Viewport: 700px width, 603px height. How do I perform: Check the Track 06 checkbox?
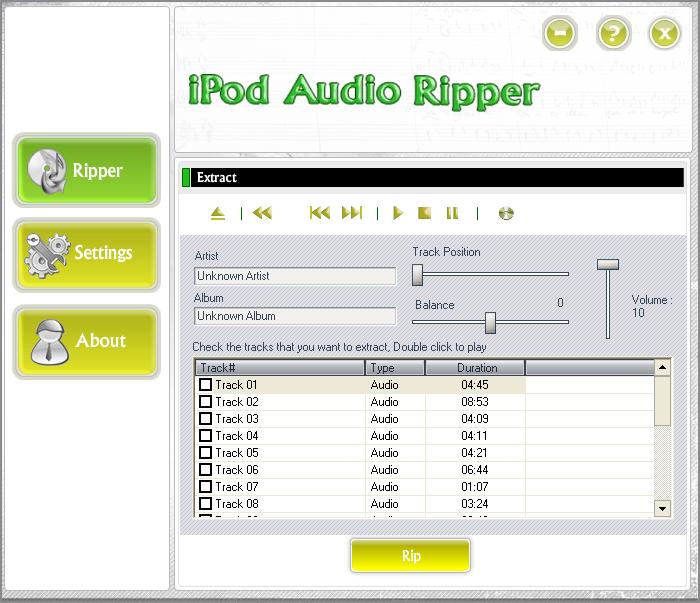pyautogui.click(x=205, y=470)
